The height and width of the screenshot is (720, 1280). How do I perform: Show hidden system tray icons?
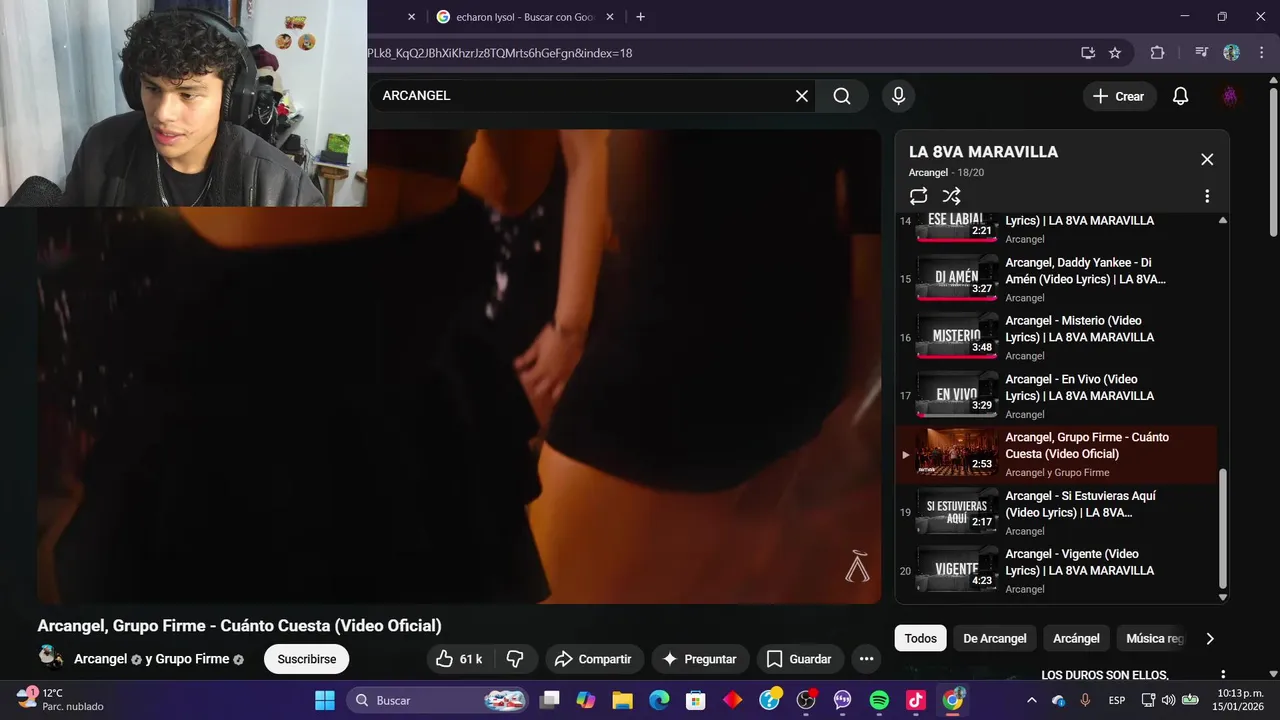click(x=1032, y=700)
